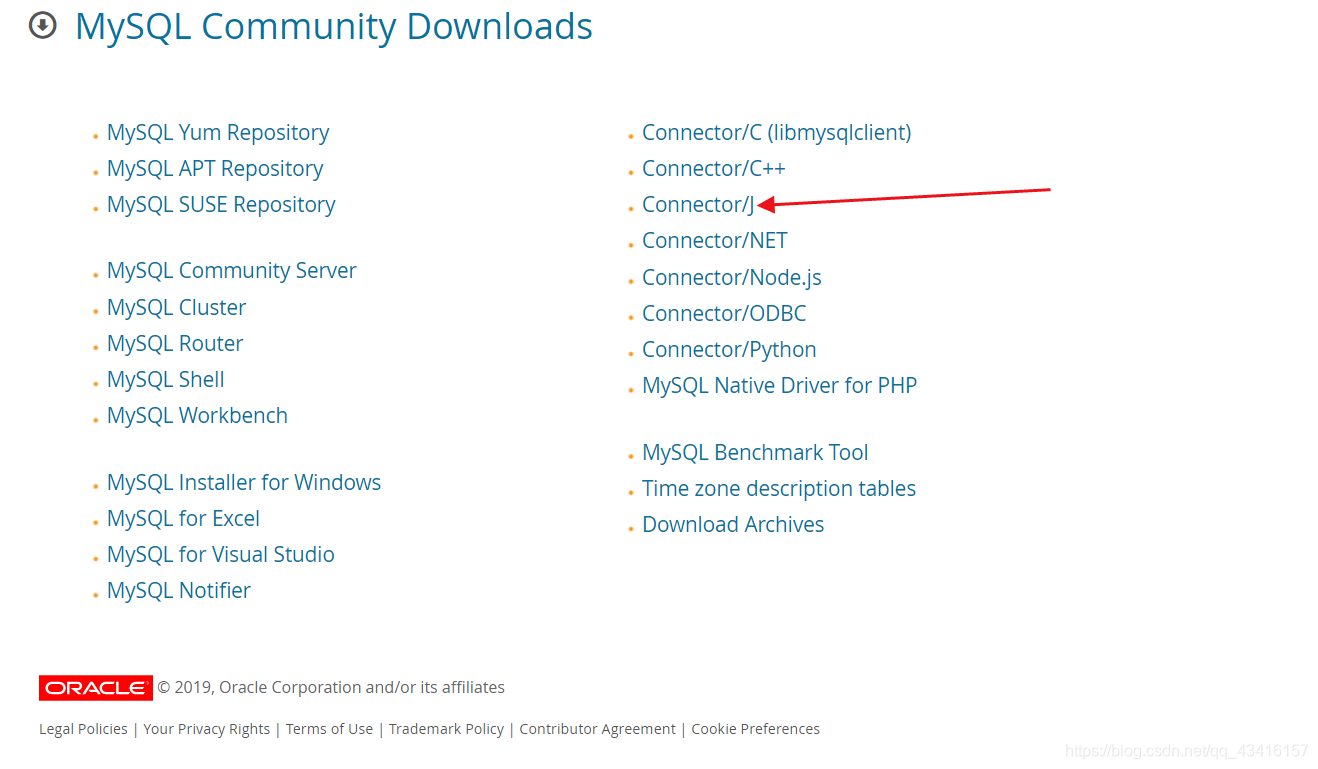Viewport: 1318px width, 769px height.
Task: Open Your Privacy Rights footer link
Action: [206, 729]
